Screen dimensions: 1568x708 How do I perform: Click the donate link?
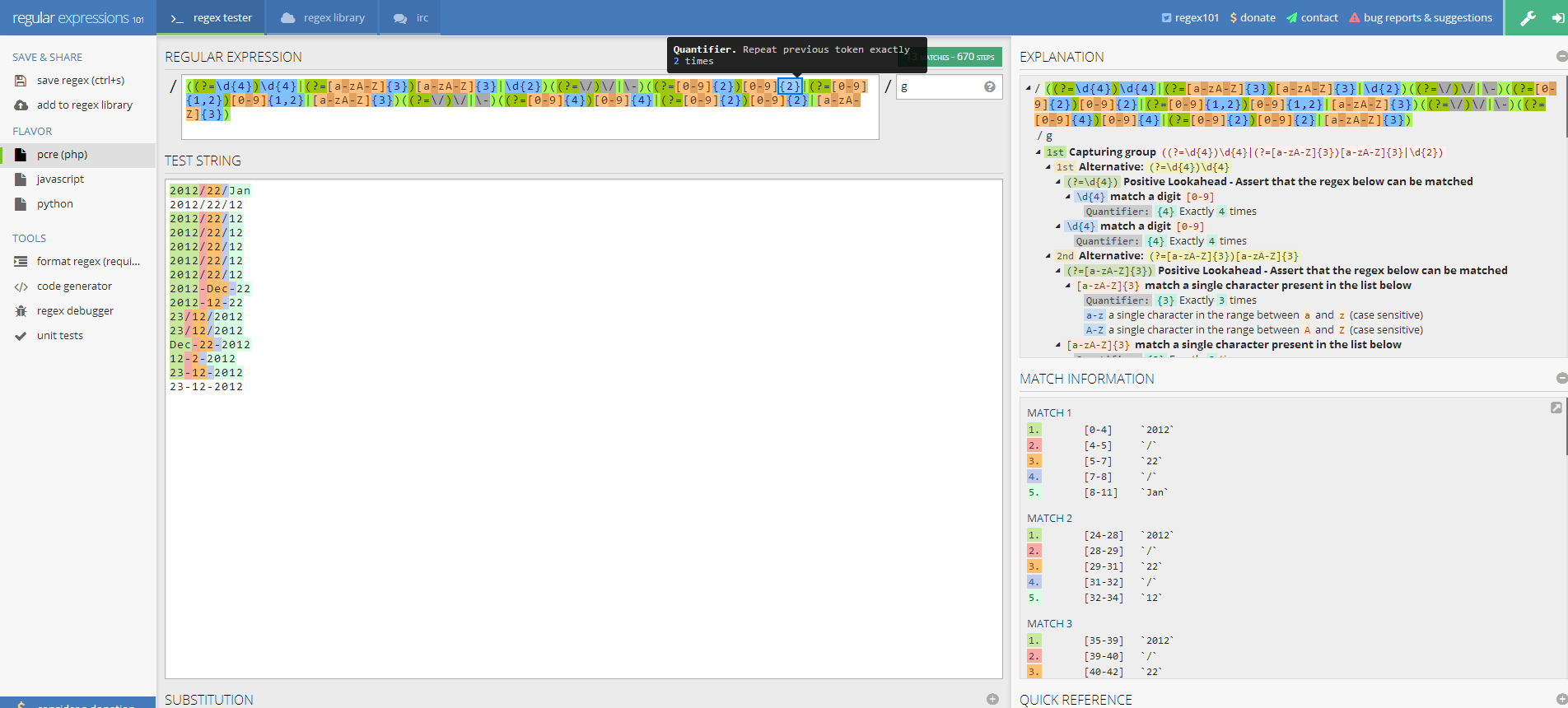pos(1252,18)
